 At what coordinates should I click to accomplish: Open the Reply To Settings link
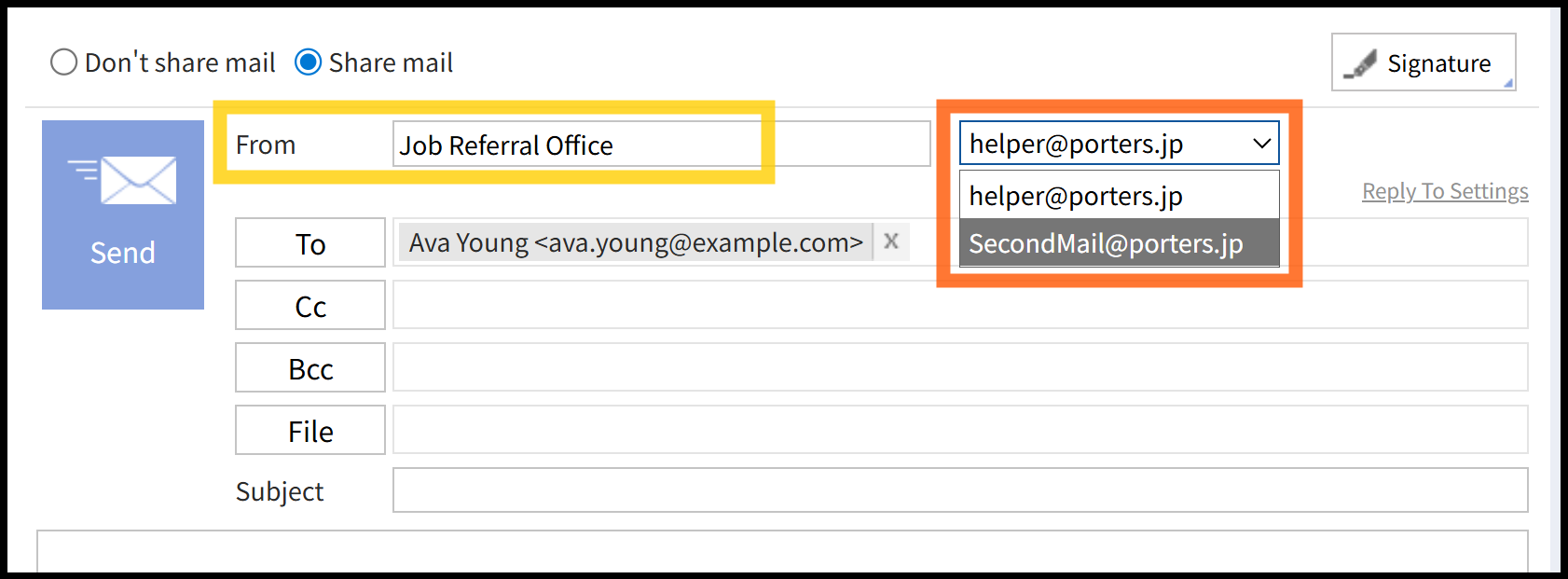pos(1445,191)
